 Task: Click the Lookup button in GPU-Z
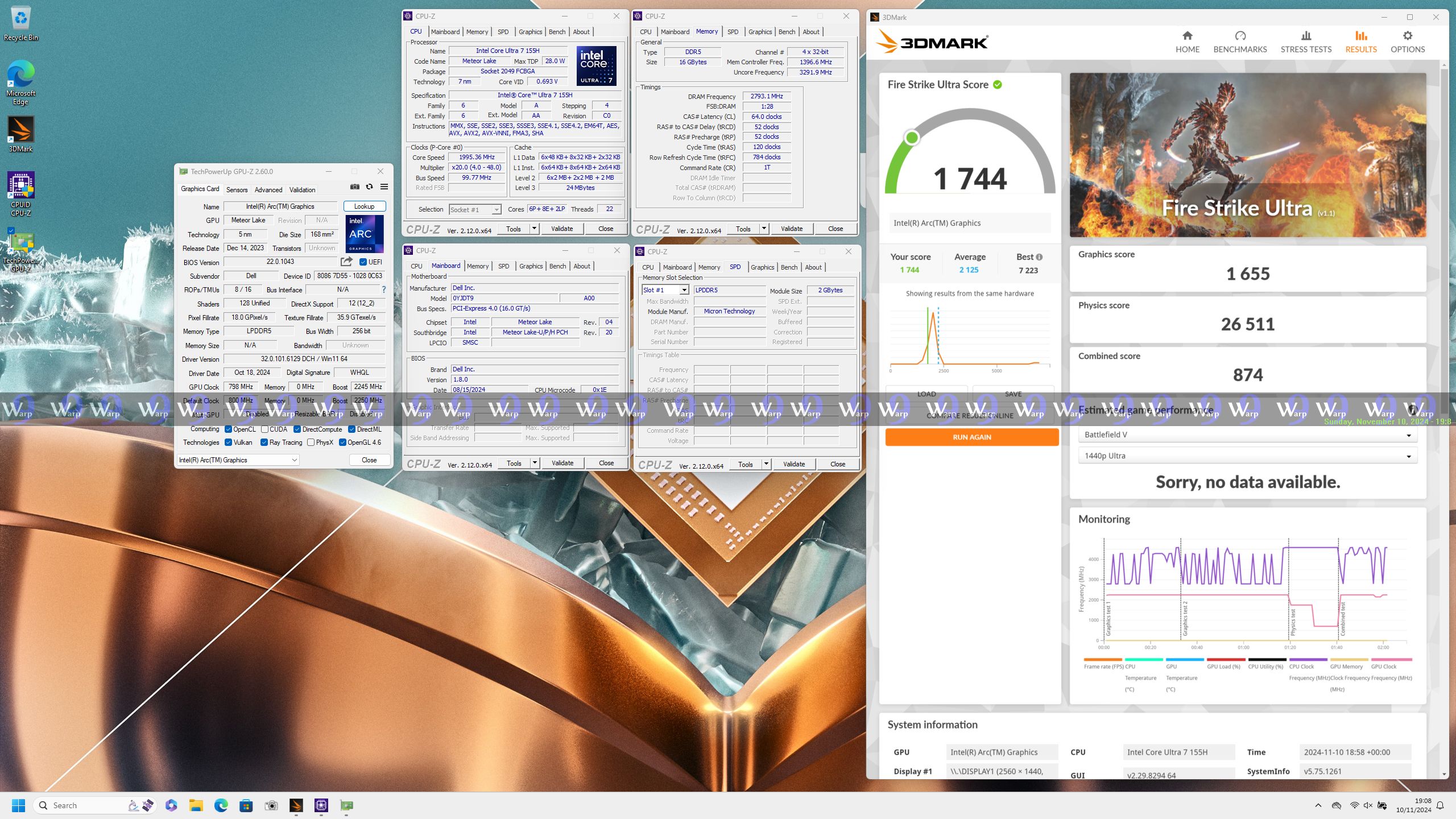pyautogui.click(x=364, y=206)
